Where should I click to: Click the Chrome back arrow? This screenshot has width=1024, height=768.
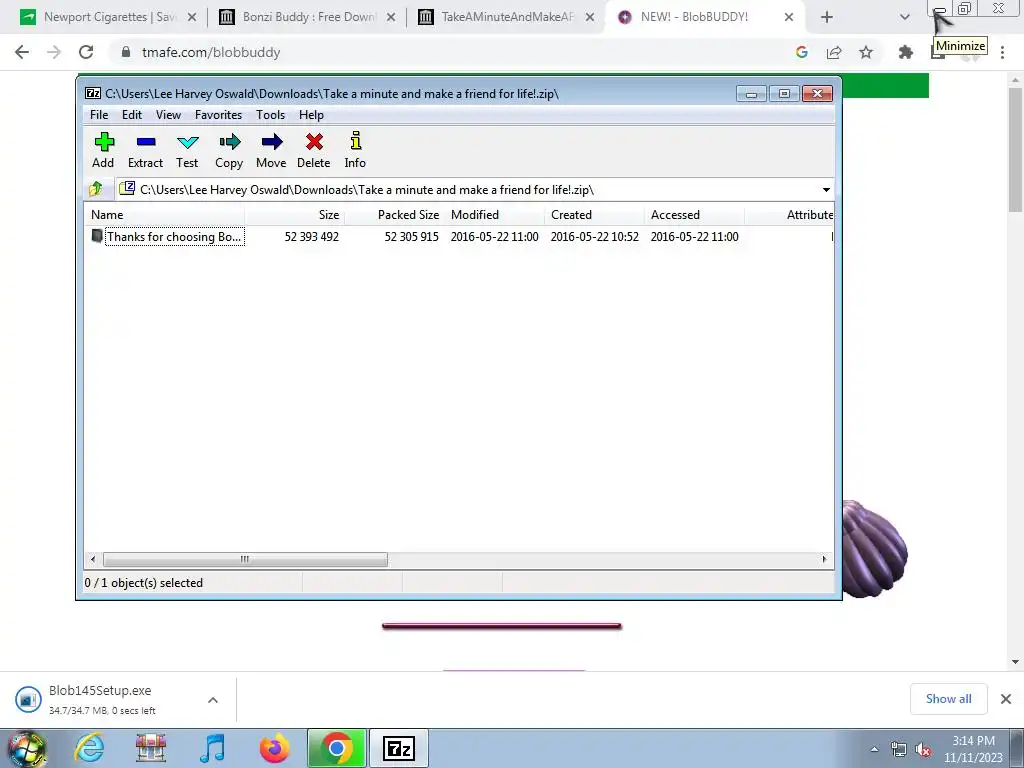pyautogui.click(x=22, y=52)
